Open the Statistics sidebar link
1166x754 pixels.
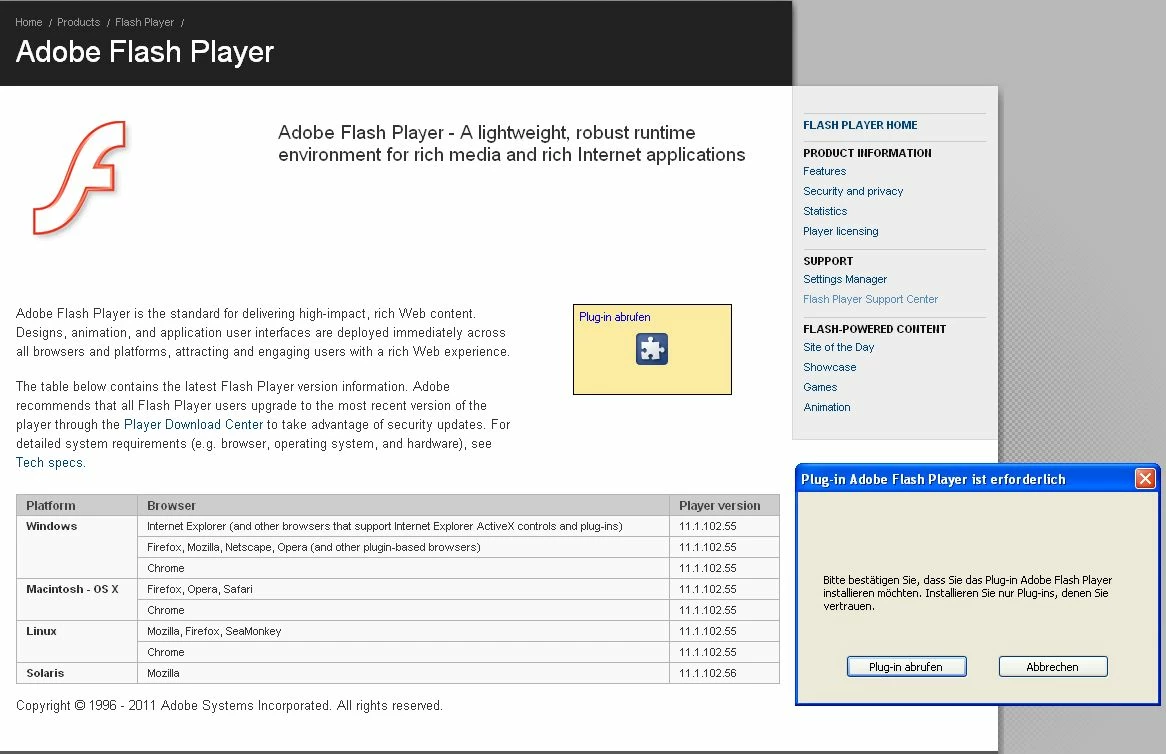click(825, 211)
